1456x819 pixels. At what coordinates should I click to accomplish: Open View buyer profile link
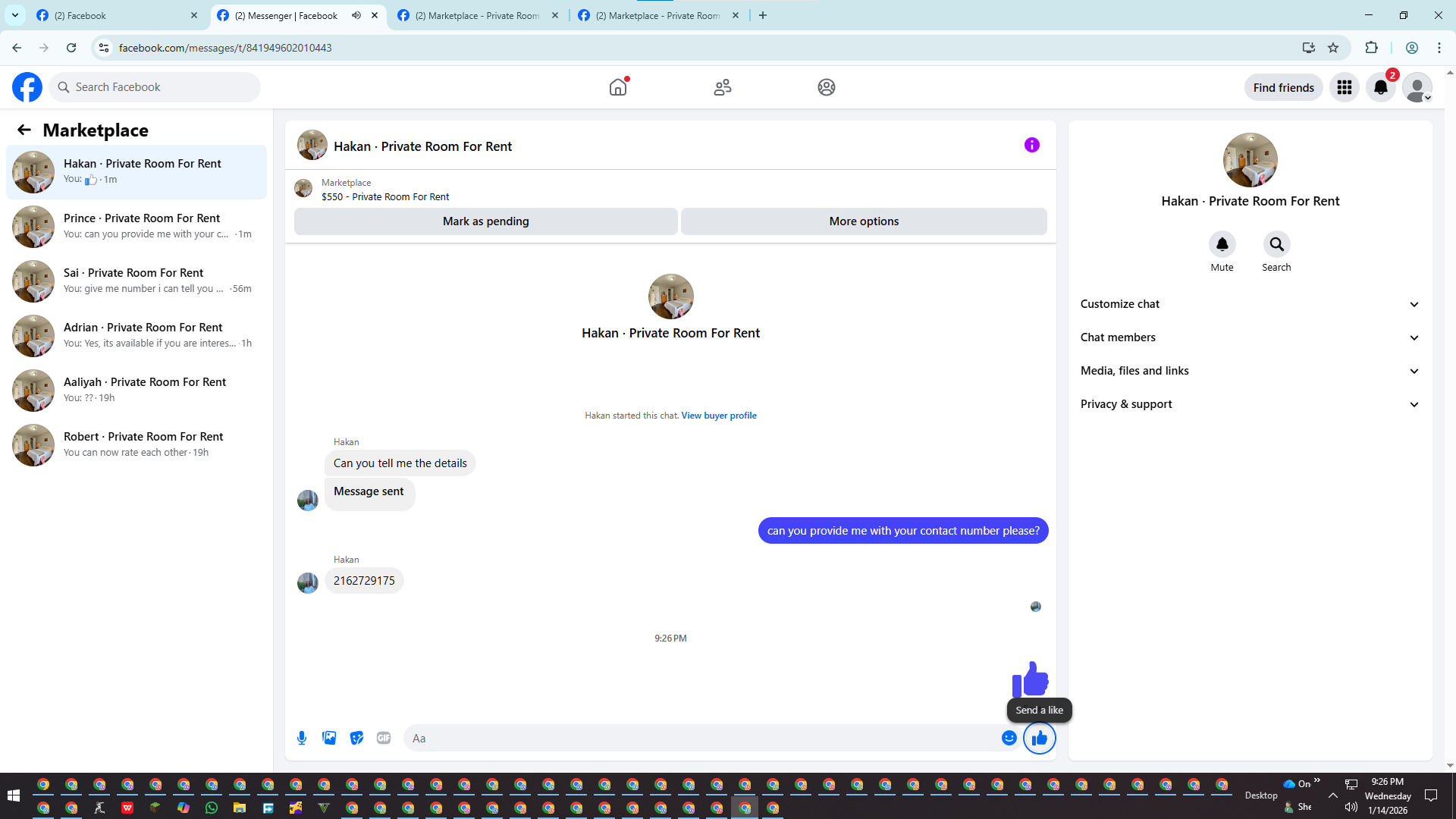[x=718, y=416]
